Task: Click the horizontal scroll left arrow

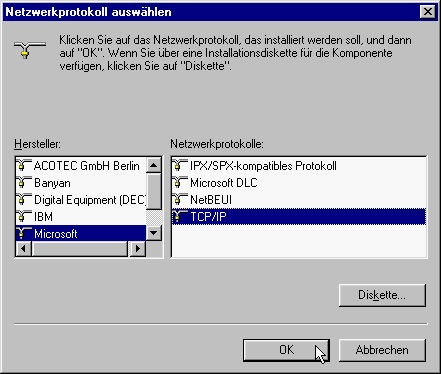Action: [x=23, y=249]
